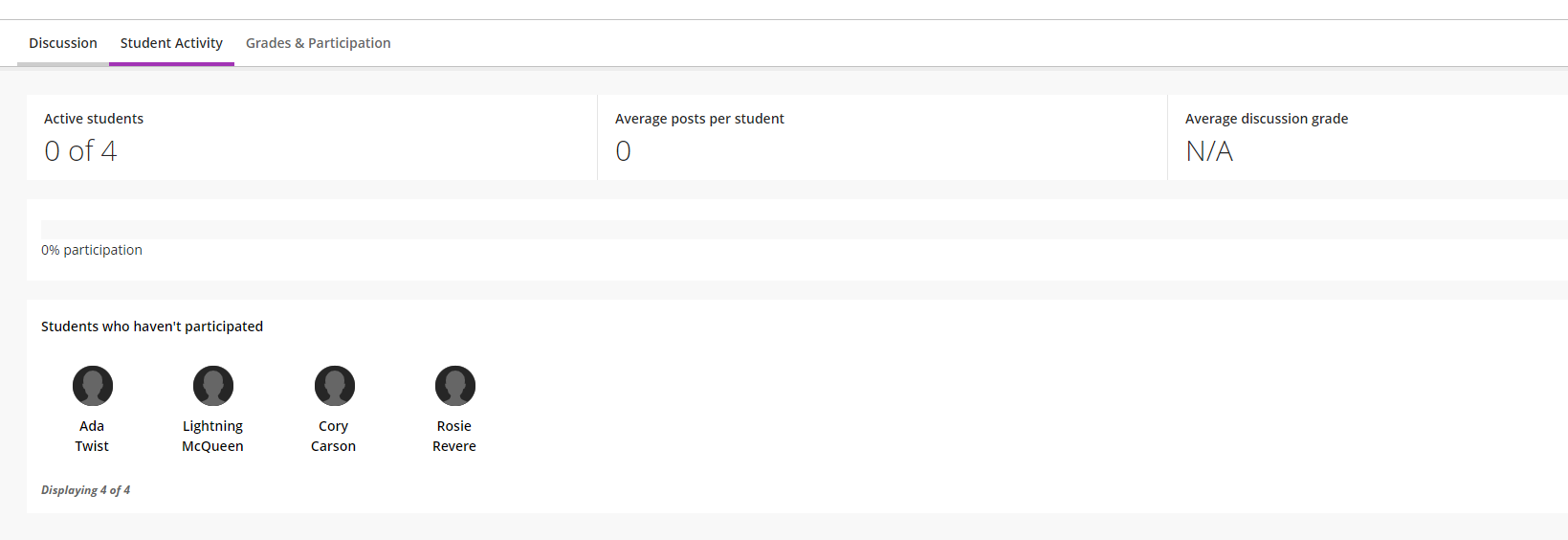Image resolution: width=1568 pixels, height=540 pixels.
Task: Click the Rosie Revere name label
Action: point(454,436)
